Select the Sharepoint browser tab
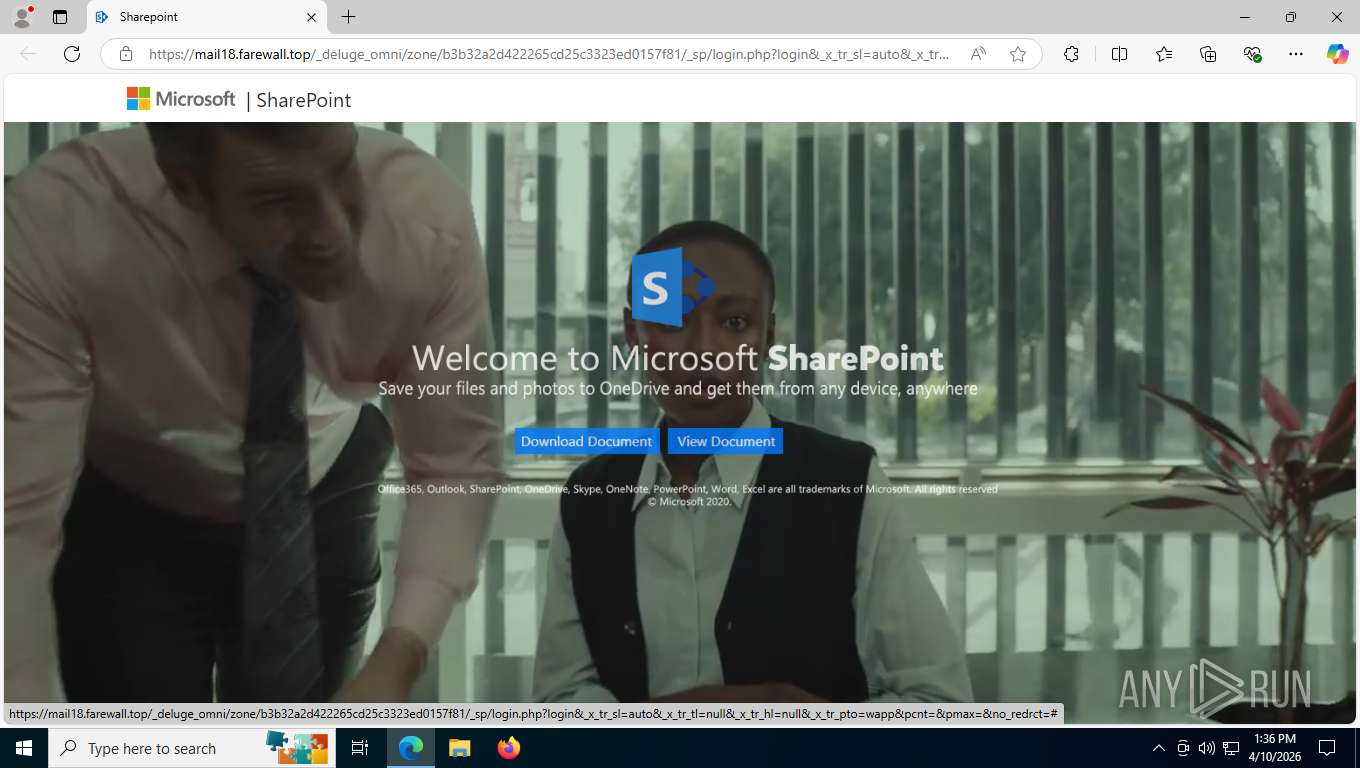1360x768 pixels. click(x=206, y=17)
